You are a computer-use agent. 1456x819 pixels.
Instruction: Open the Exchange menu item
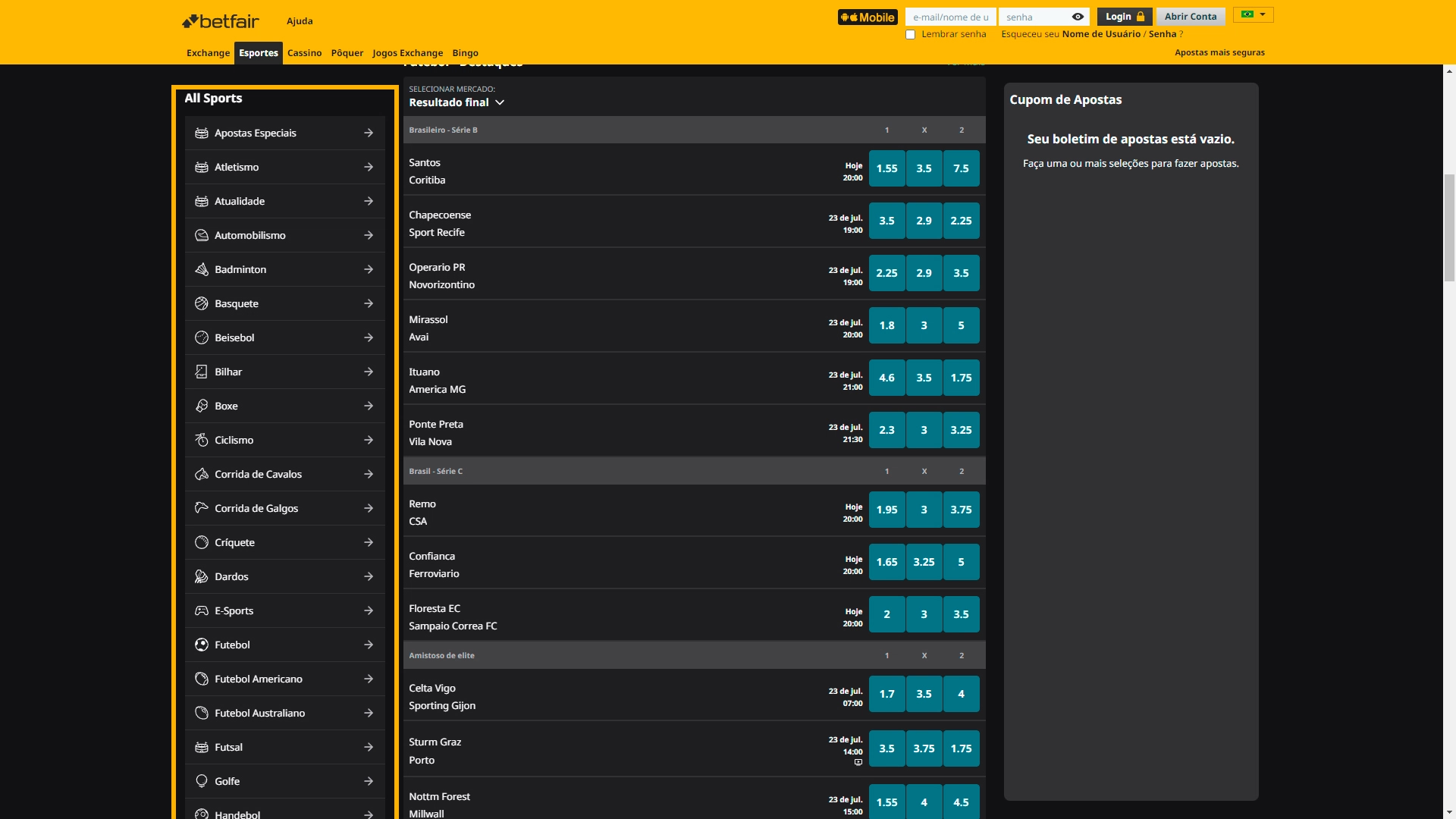point(208,52)
